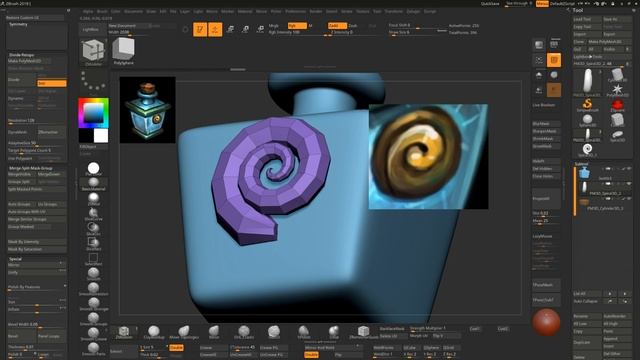Toggle the Zadd sculpt mode
Viewport: 640px width, 360px height.
[338, 25]
